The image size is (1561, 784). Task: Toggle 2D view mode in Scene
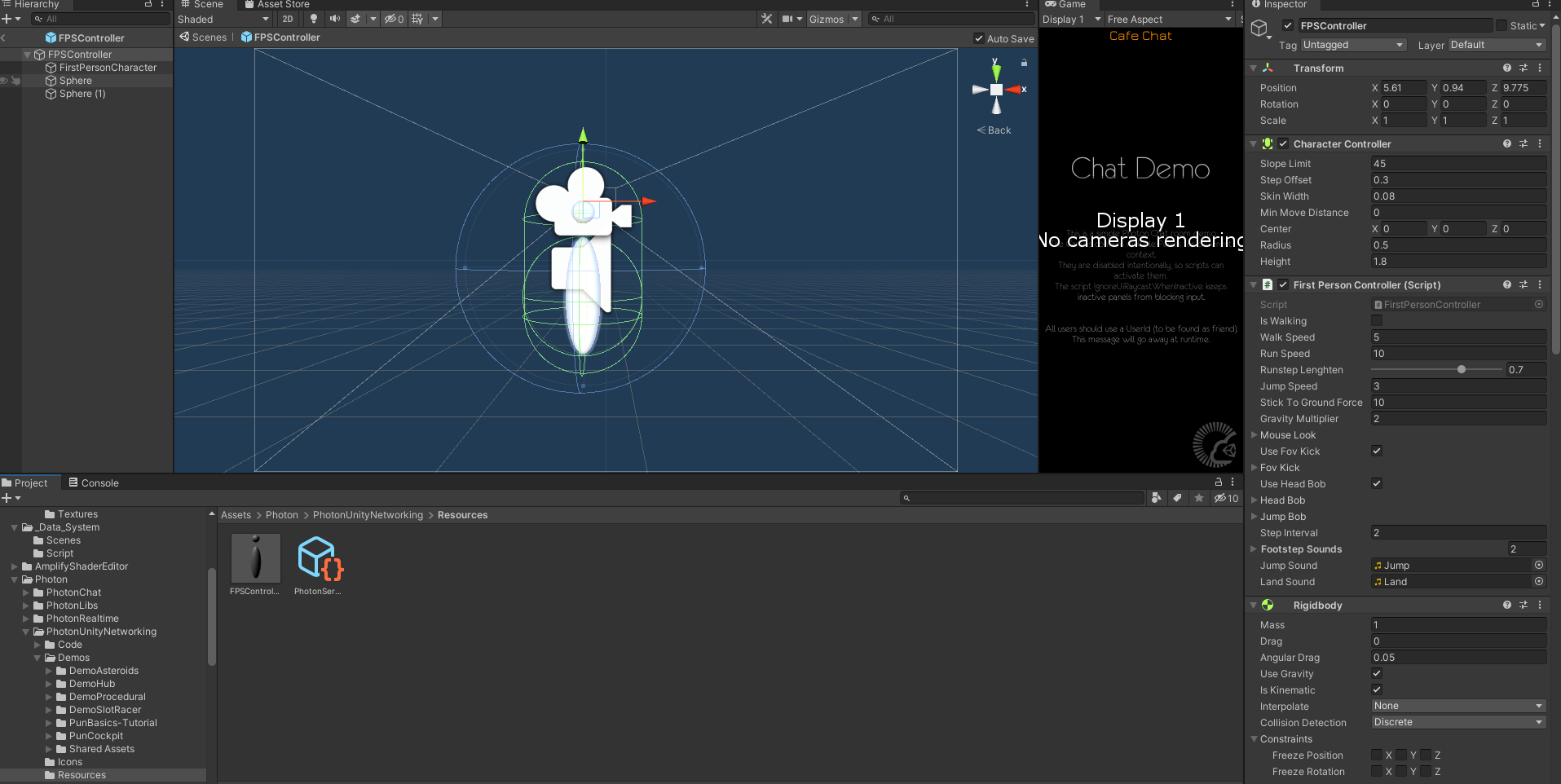pyautogui.click(x=288, y=19)
